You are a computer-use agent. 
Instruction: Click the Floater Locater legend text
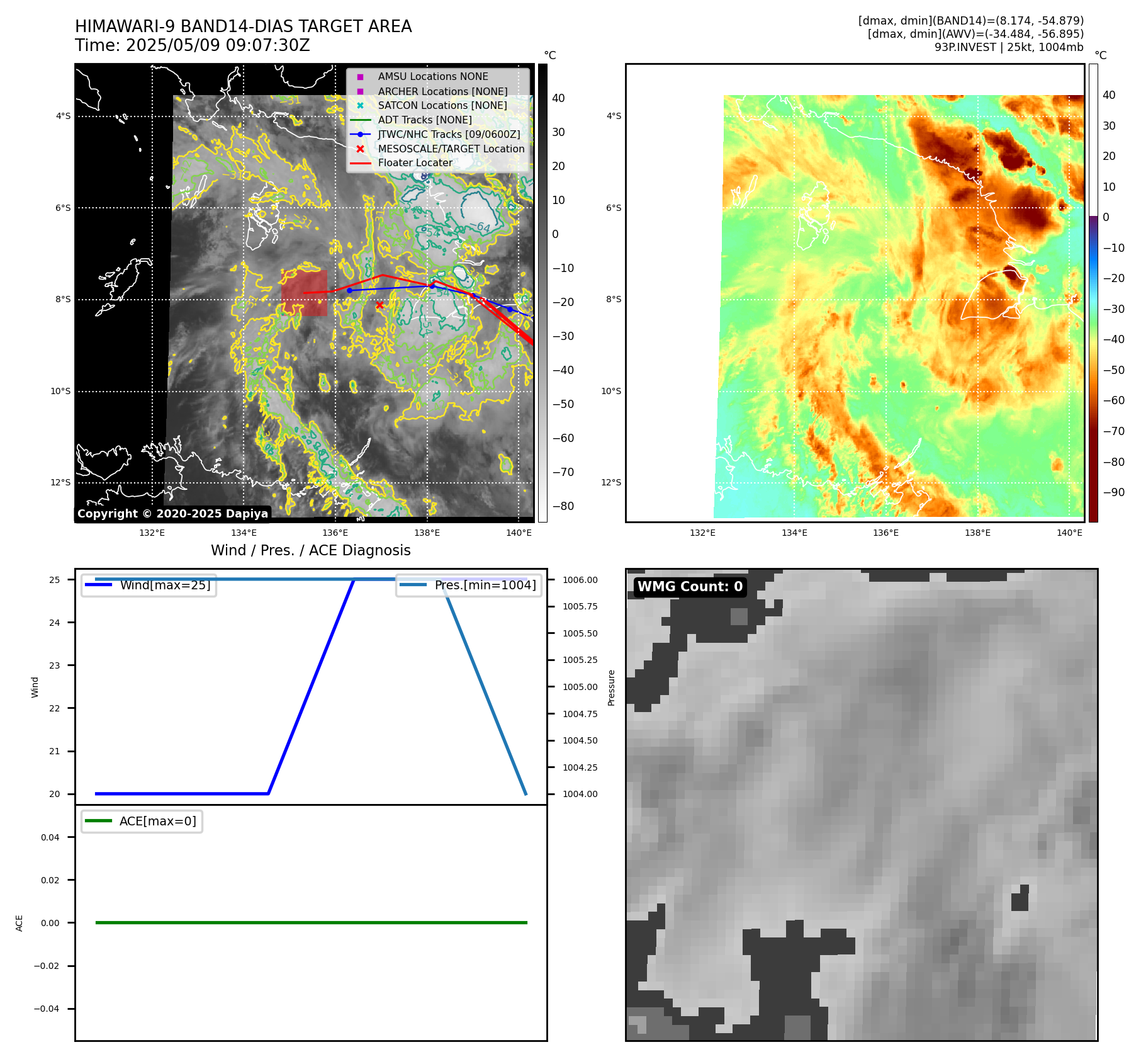click(x=415, y=163)
